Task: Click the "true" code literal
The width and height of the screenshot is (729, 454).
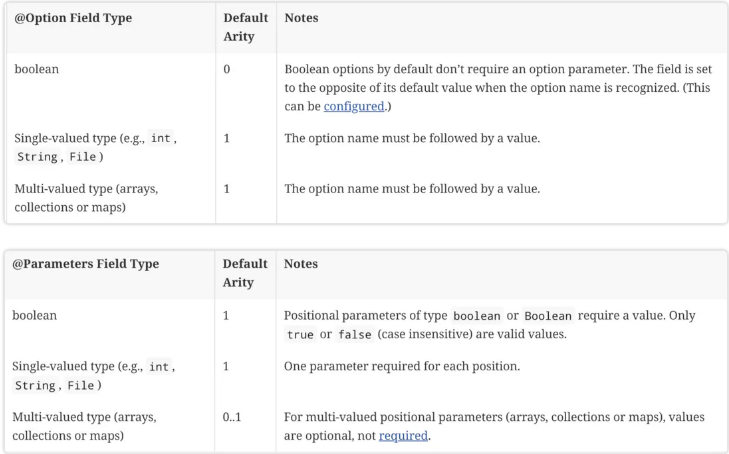Action: tap(300, 335)
